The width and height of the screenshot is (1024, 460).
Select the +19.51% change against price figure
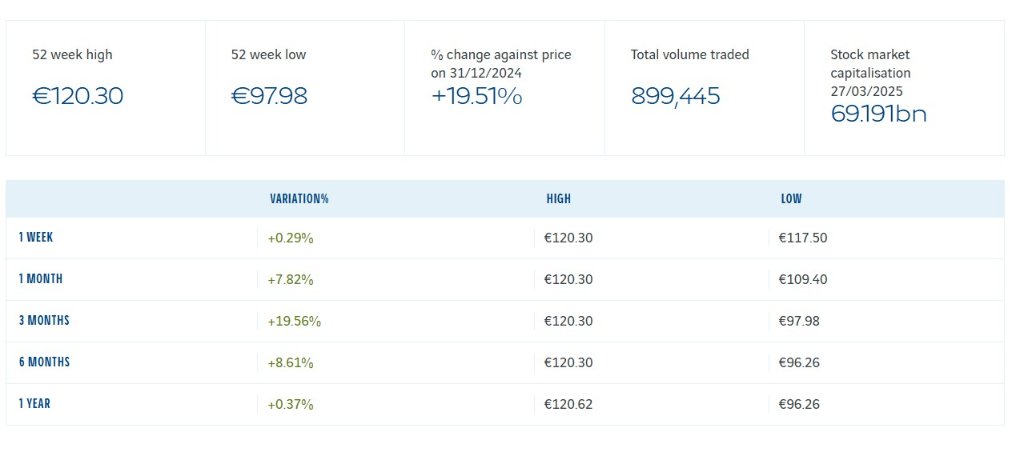(477, 97)
